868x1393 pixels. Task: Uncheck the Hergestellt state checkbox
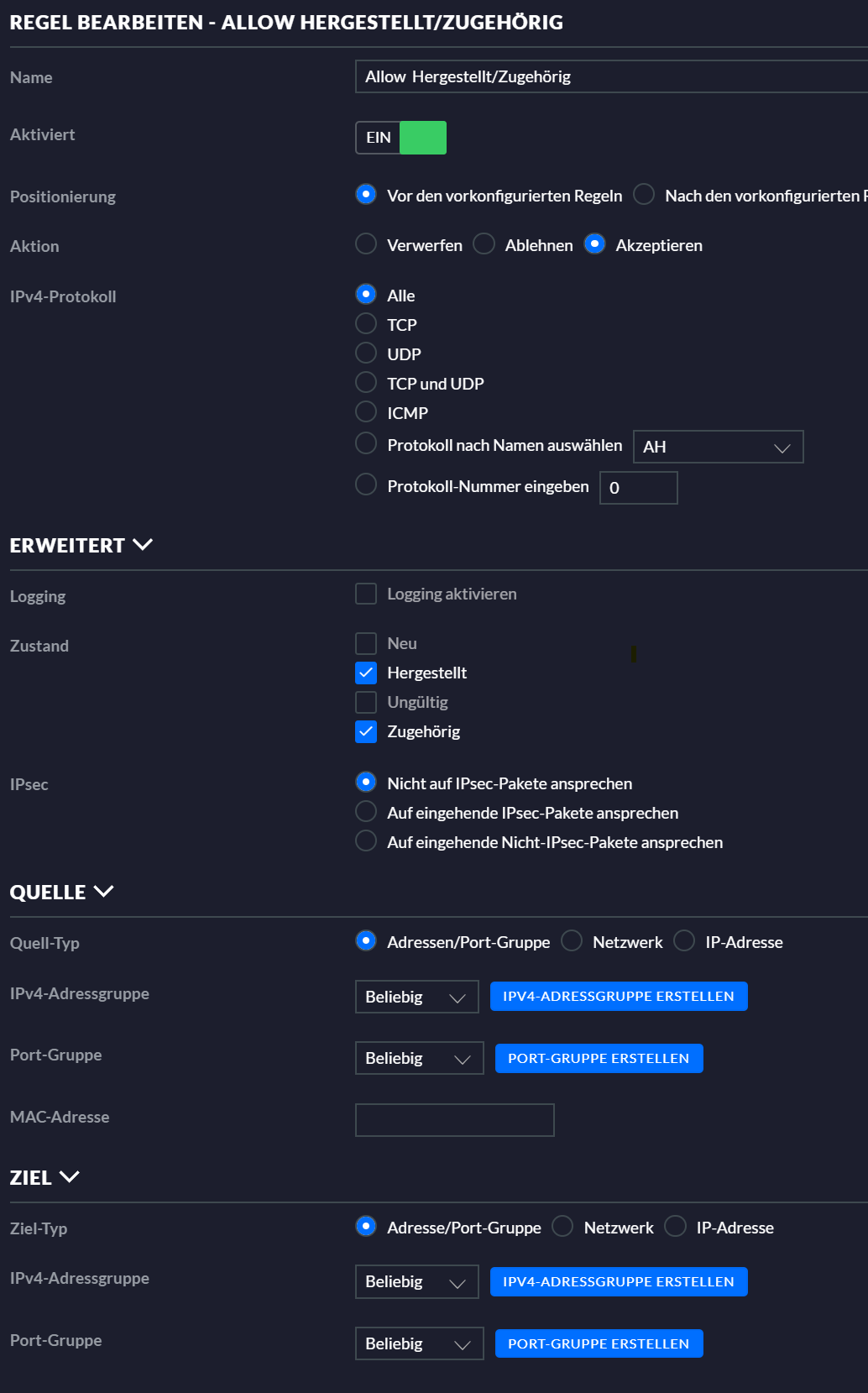coord(366,673)
